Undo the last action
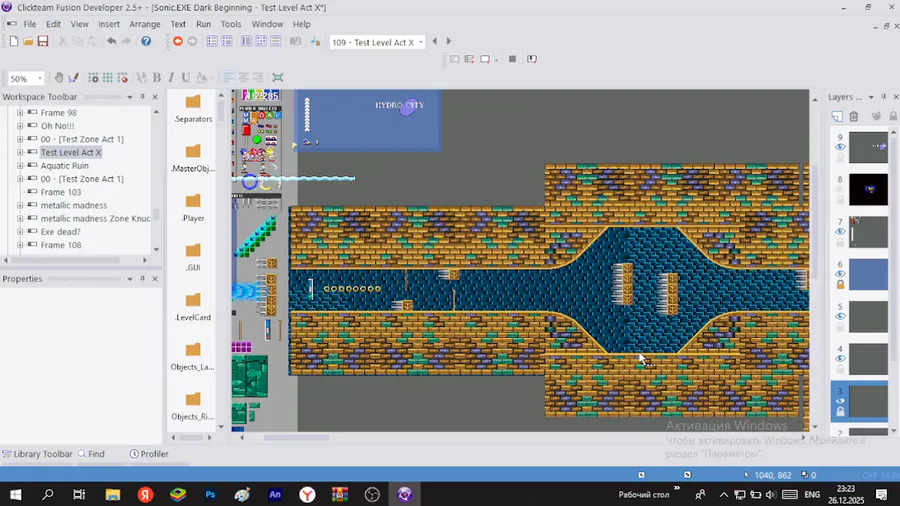900x506 pixels. point(111,41)
